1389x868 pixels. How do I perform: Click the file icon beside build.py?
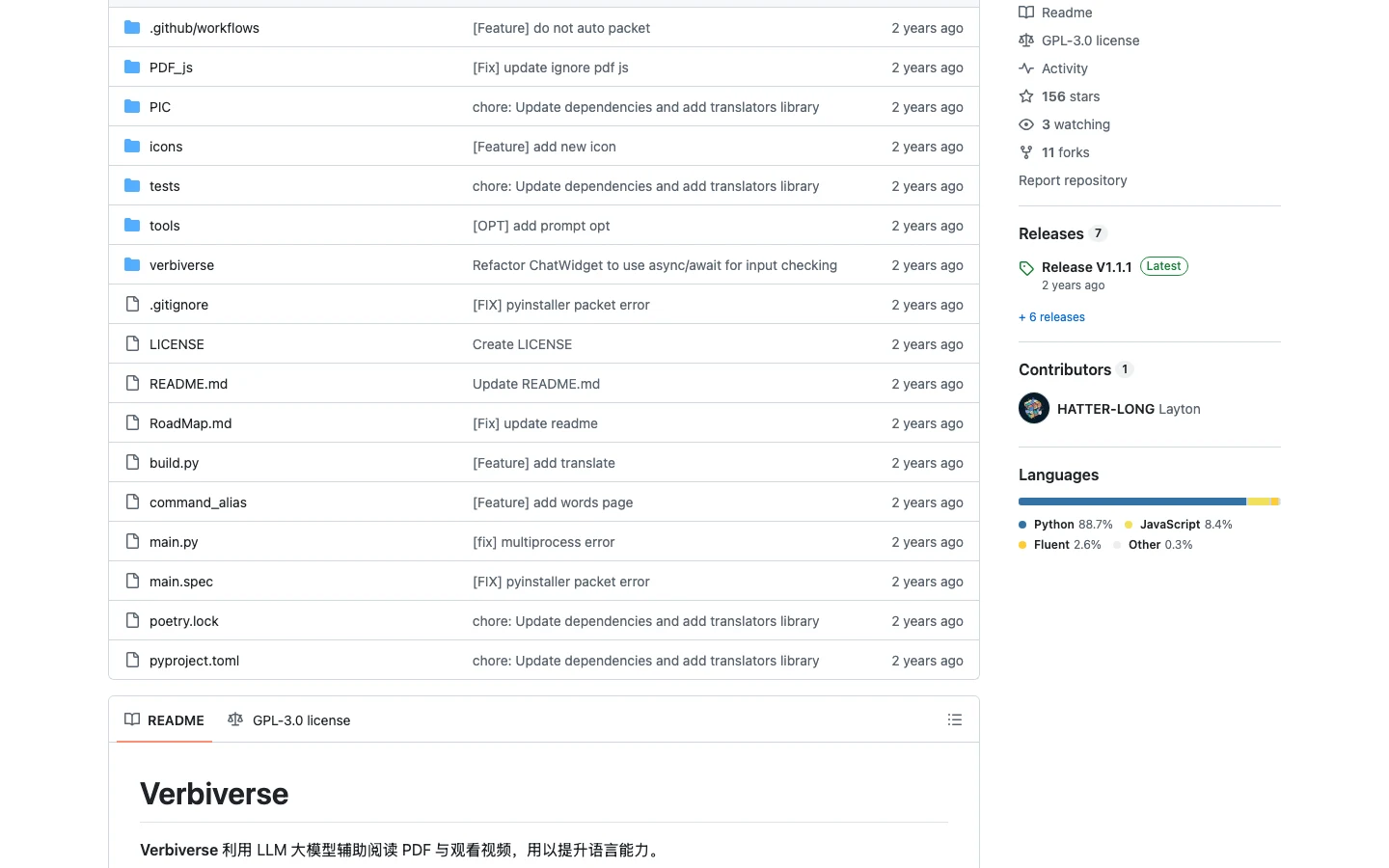click(132, 463)
